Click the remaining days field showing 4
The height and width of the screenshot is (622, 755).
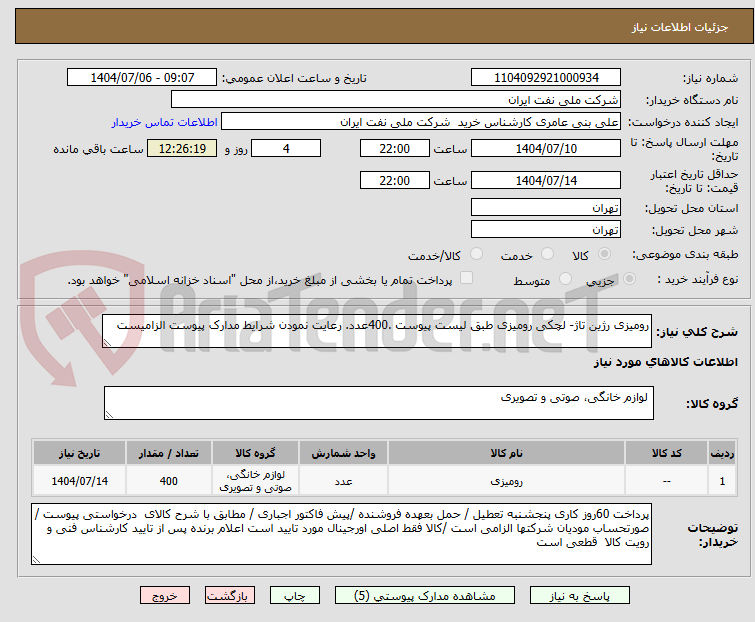point(286,148)
